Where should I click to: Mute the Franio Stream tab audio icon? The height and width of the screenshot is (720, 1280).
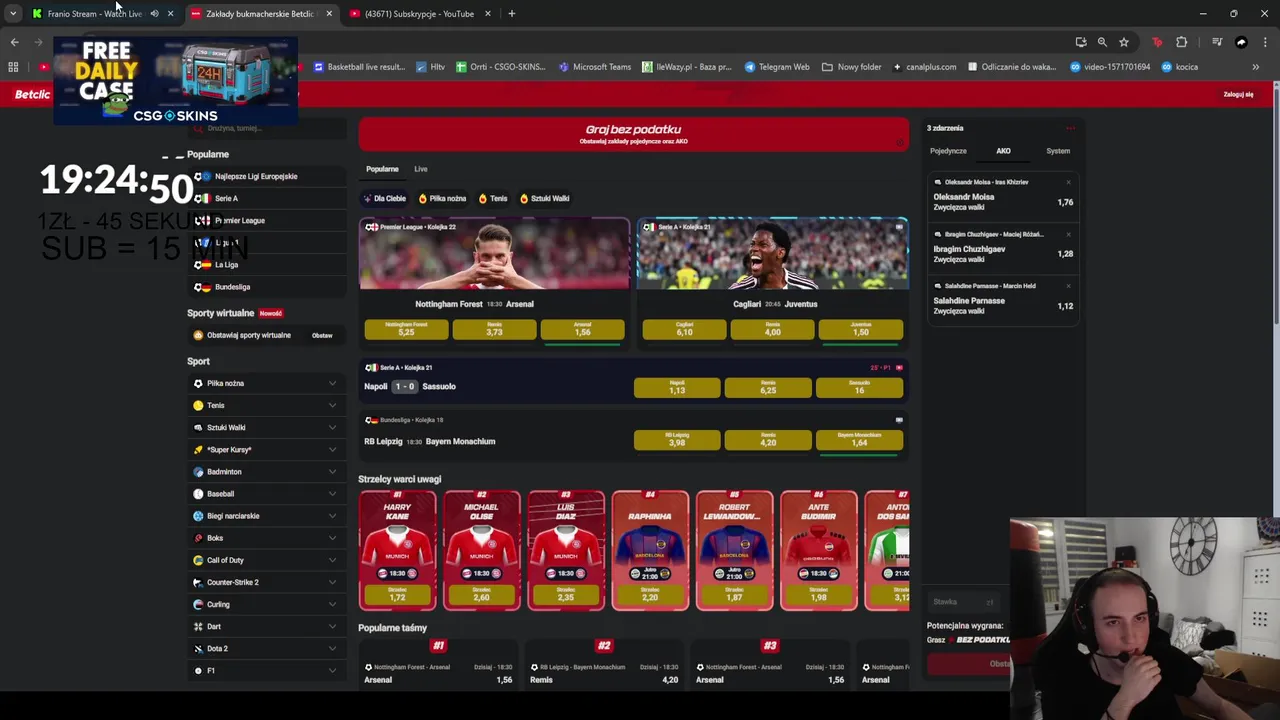click(x=154, y=13)
